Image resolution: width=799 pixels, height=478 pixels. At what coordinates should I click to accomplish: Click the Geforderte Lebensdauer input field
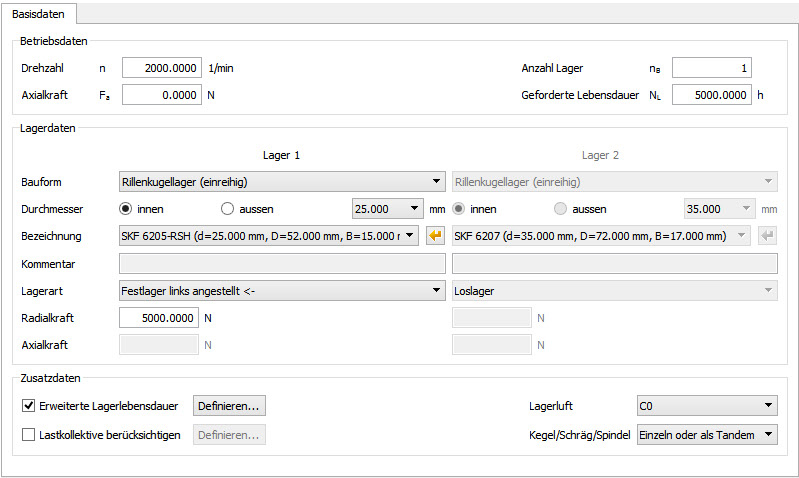click(711, 95)
